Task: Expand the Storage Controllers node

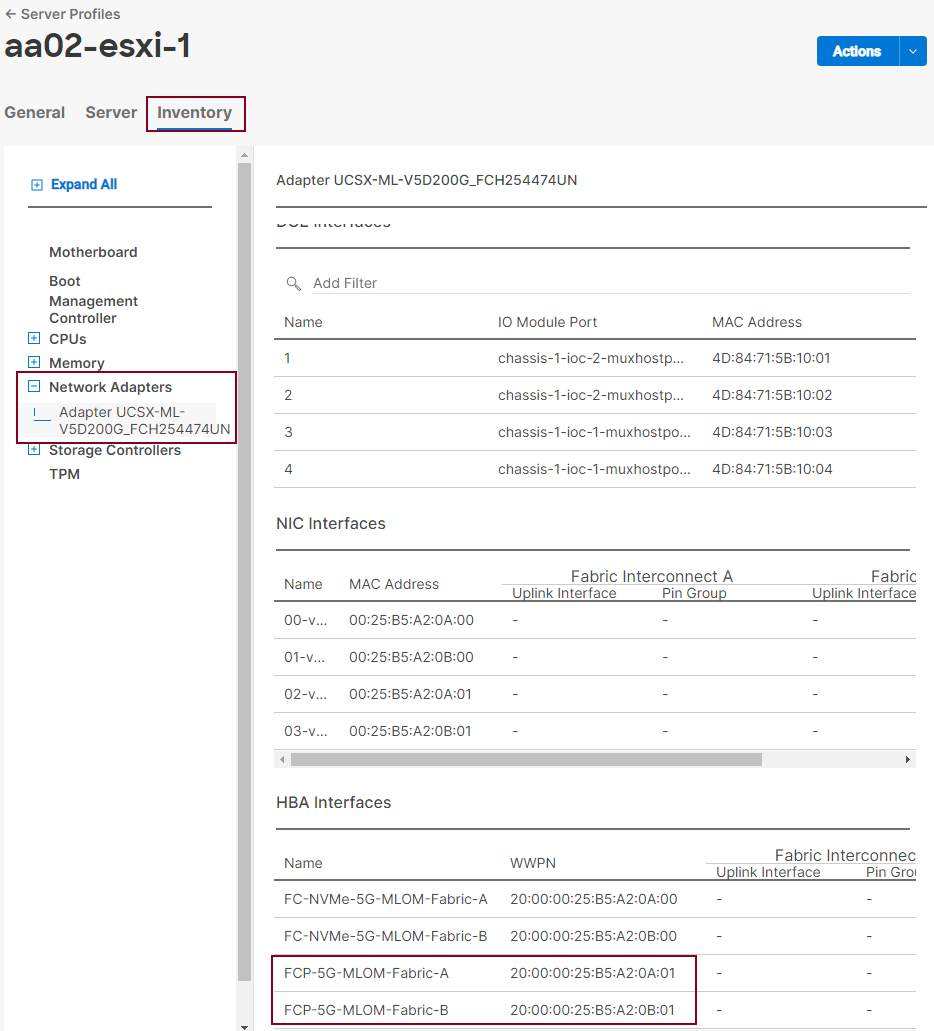Action: [x=34, y=450]
